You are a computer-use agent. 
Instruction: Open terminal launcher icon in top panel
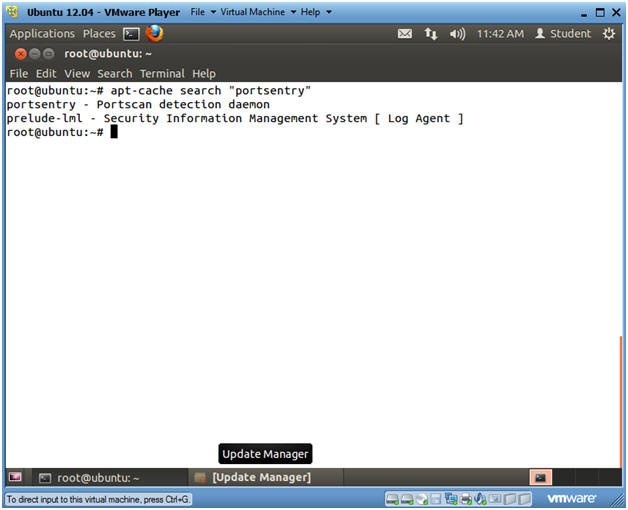[131, 34]
